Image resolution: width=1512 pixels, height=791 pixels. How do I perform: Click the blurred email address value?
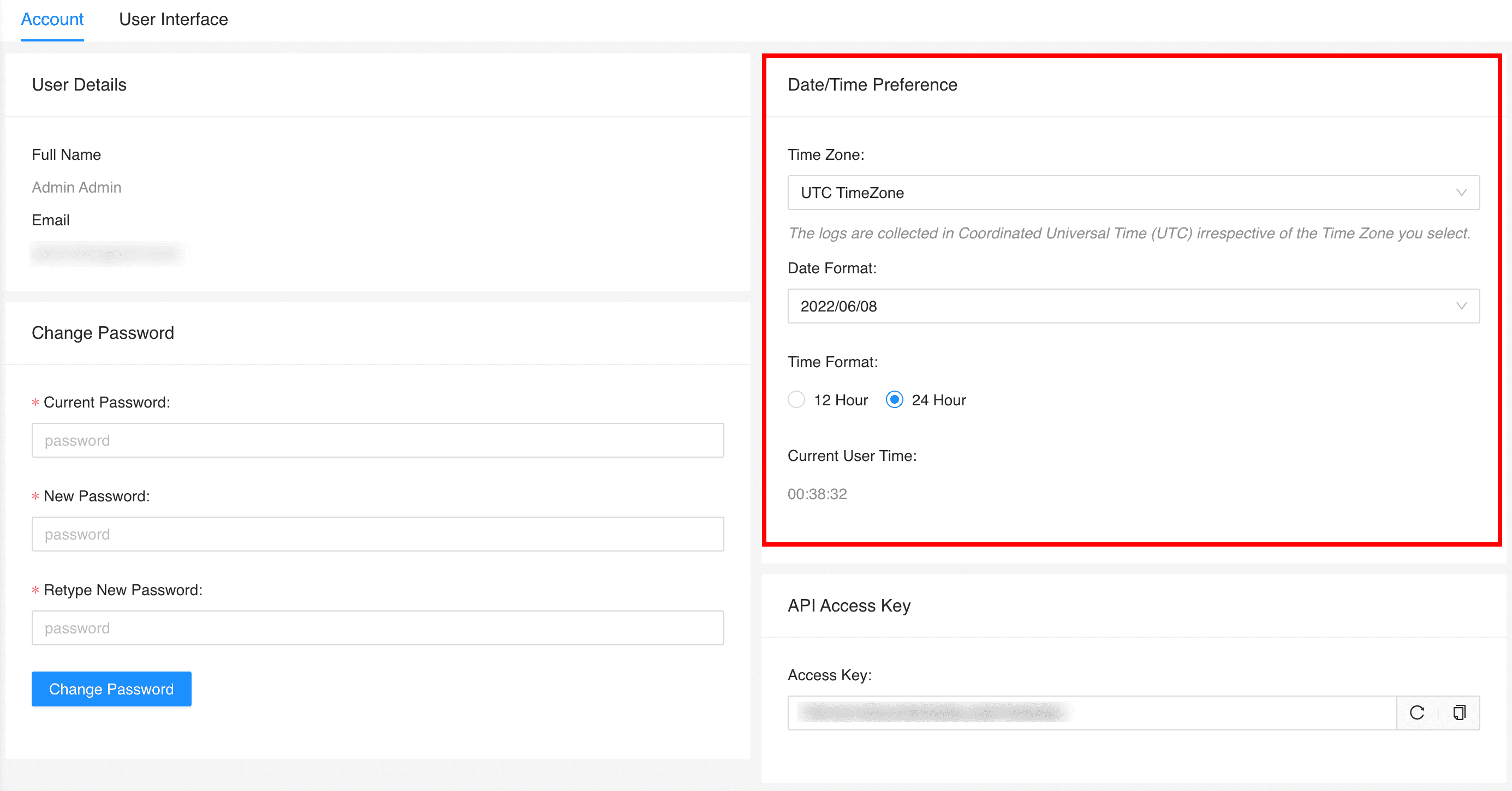click(106, 254)
